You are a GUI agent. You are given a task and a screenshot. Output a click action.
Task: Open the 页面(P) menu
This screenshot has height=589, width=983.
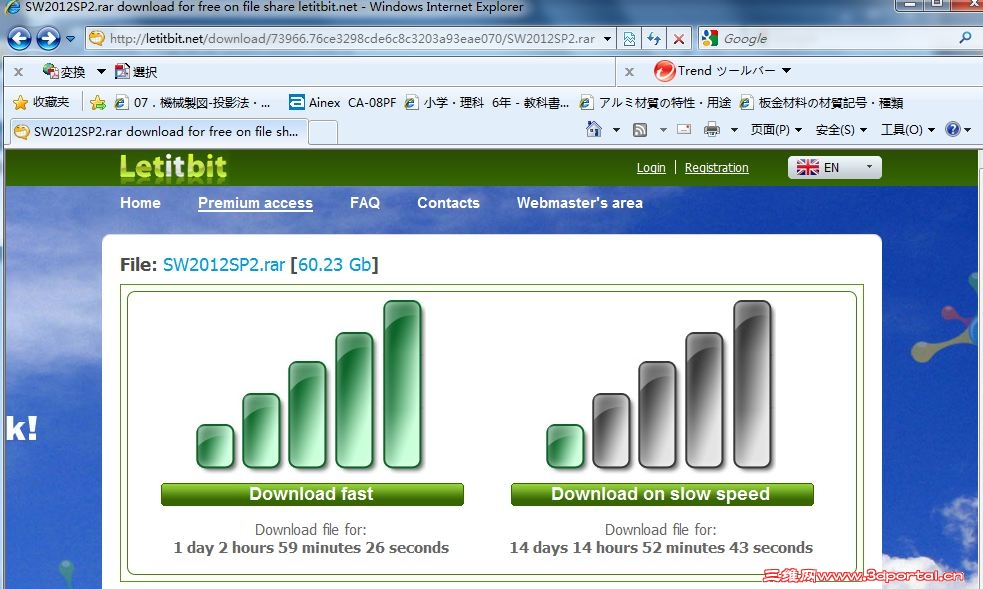pos(776,130)
